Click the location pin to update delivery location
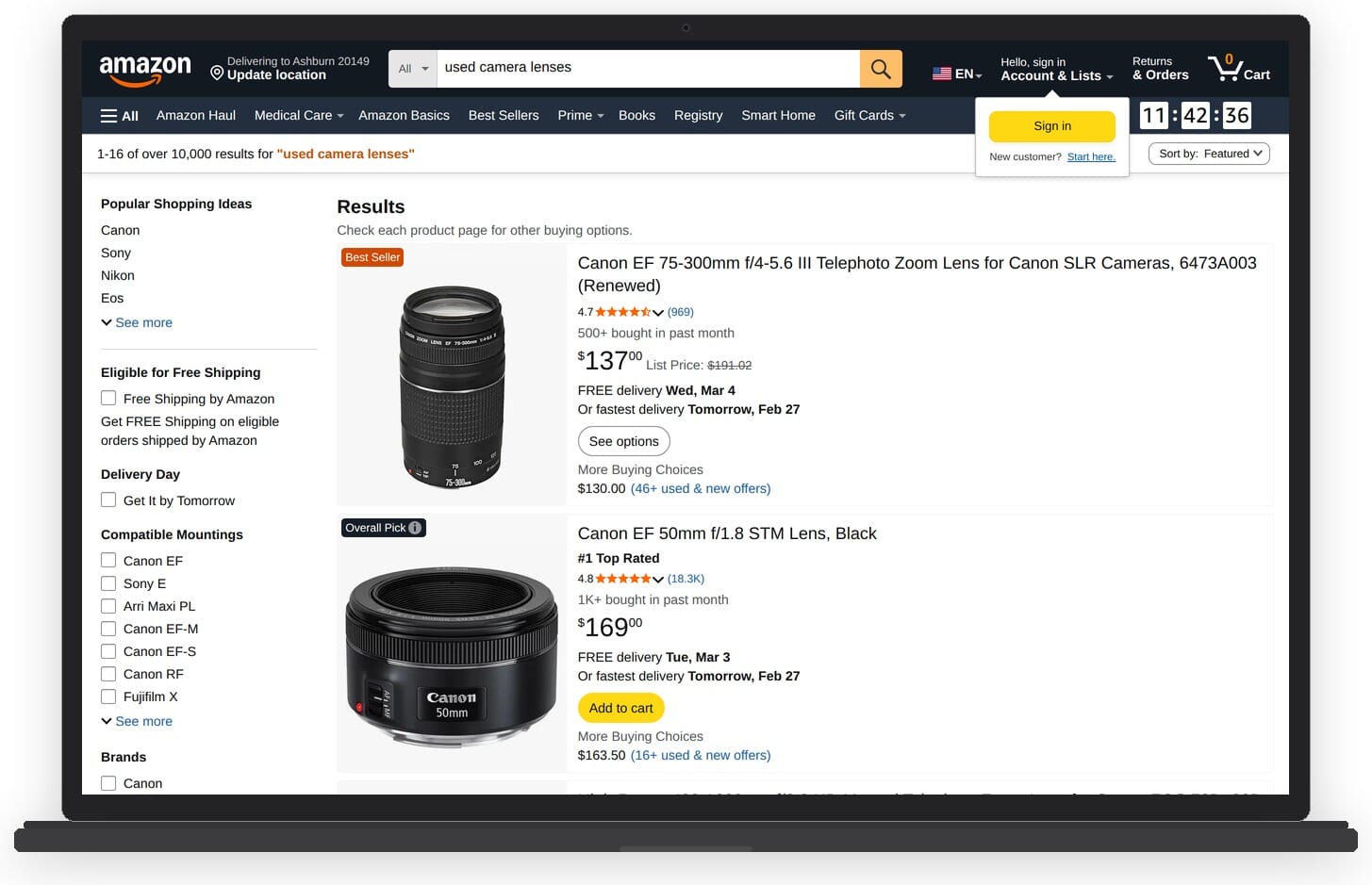 217,73
